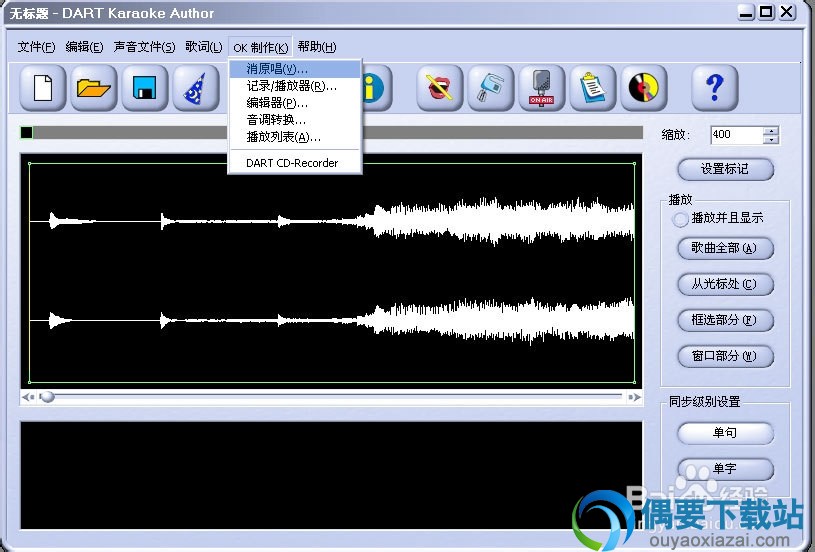
Task: Play window portion with 窗口部分(W)
Action: point(725,356)
